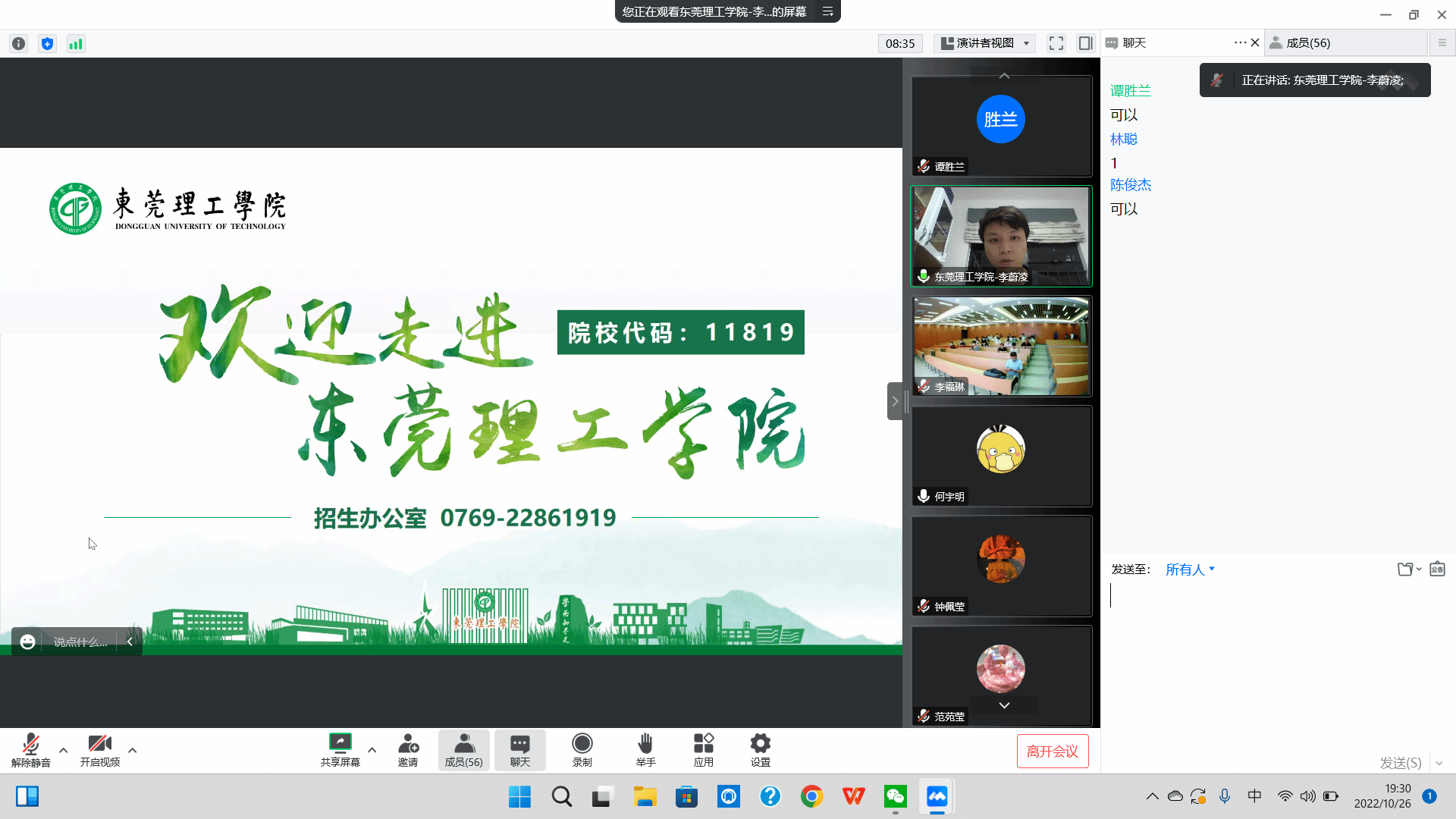Open the 演讲者视图 view dropdown

[985, 43]
